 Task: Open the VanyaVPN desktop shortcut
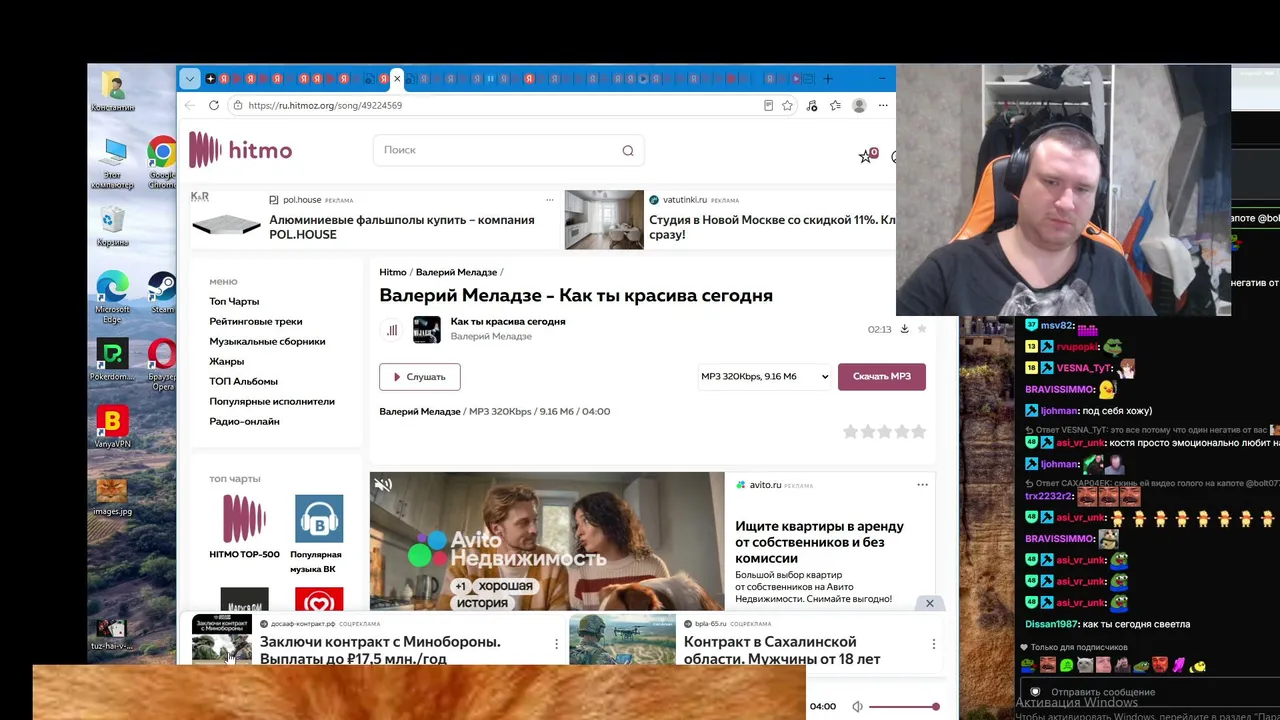point(113,427)
